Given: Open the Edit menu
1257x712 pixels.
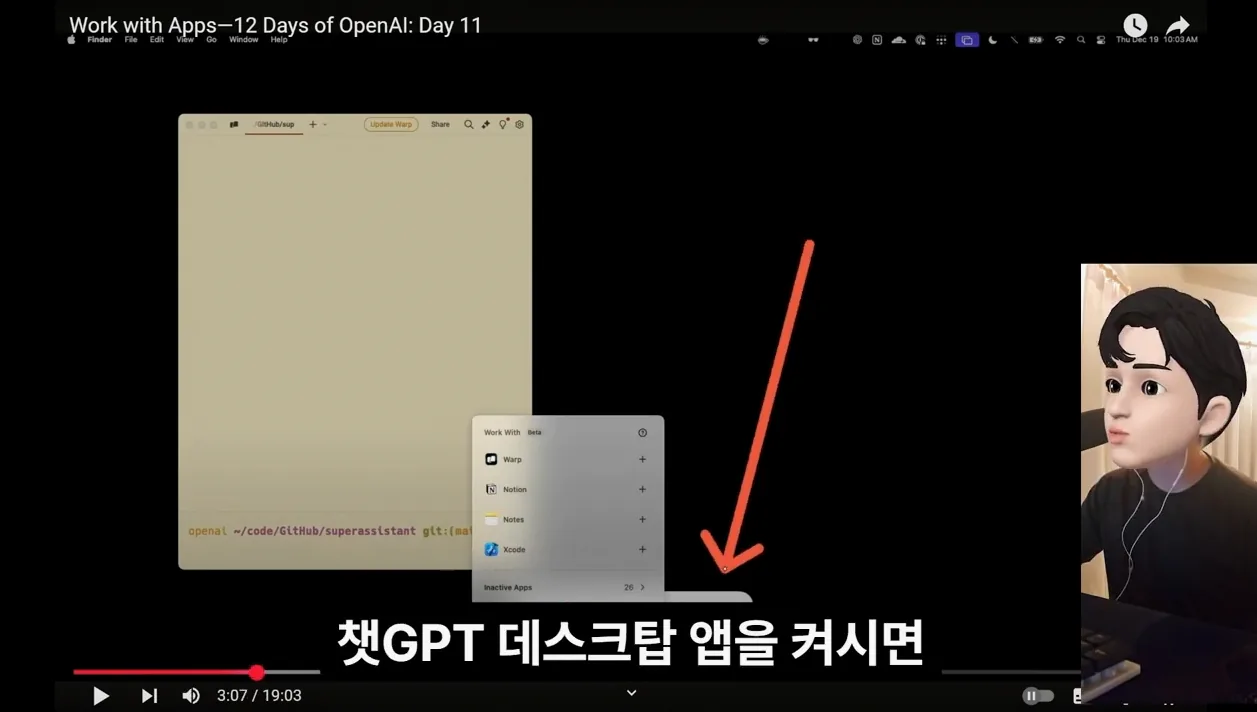Looking at the screenshot, I should [x=157, y=40].
